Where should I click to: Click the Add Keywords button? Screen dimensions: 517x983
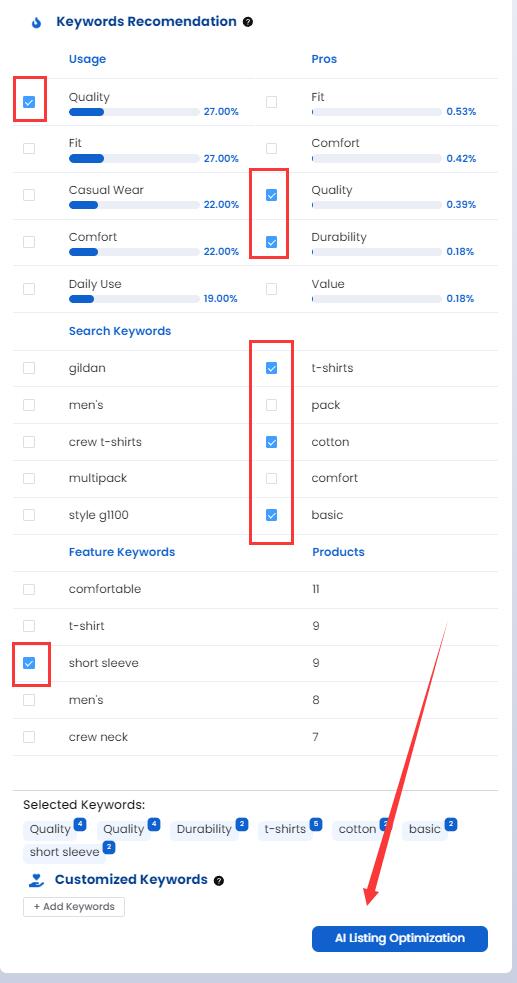[x=74, y=907]
